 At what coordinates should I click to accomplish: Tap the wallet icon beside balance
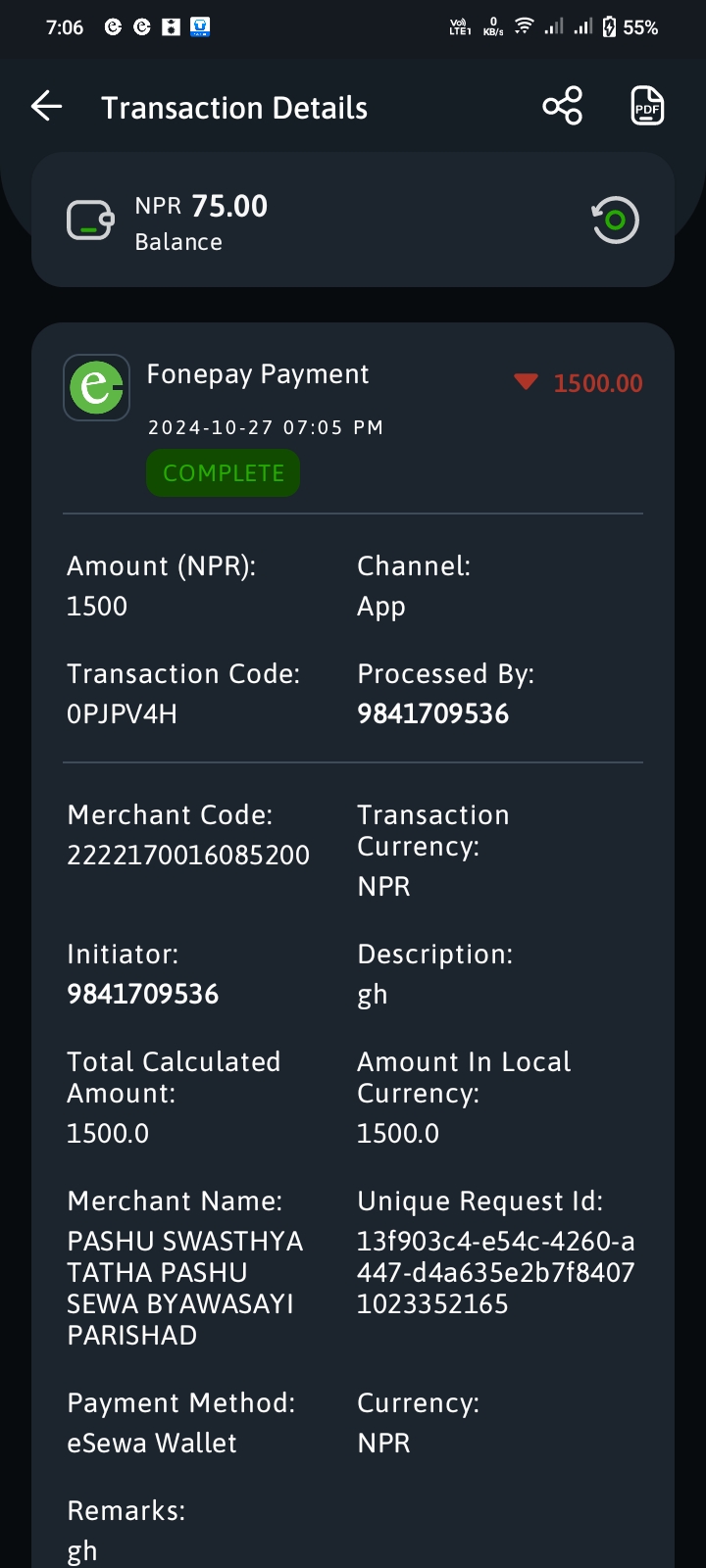[90, 220]
